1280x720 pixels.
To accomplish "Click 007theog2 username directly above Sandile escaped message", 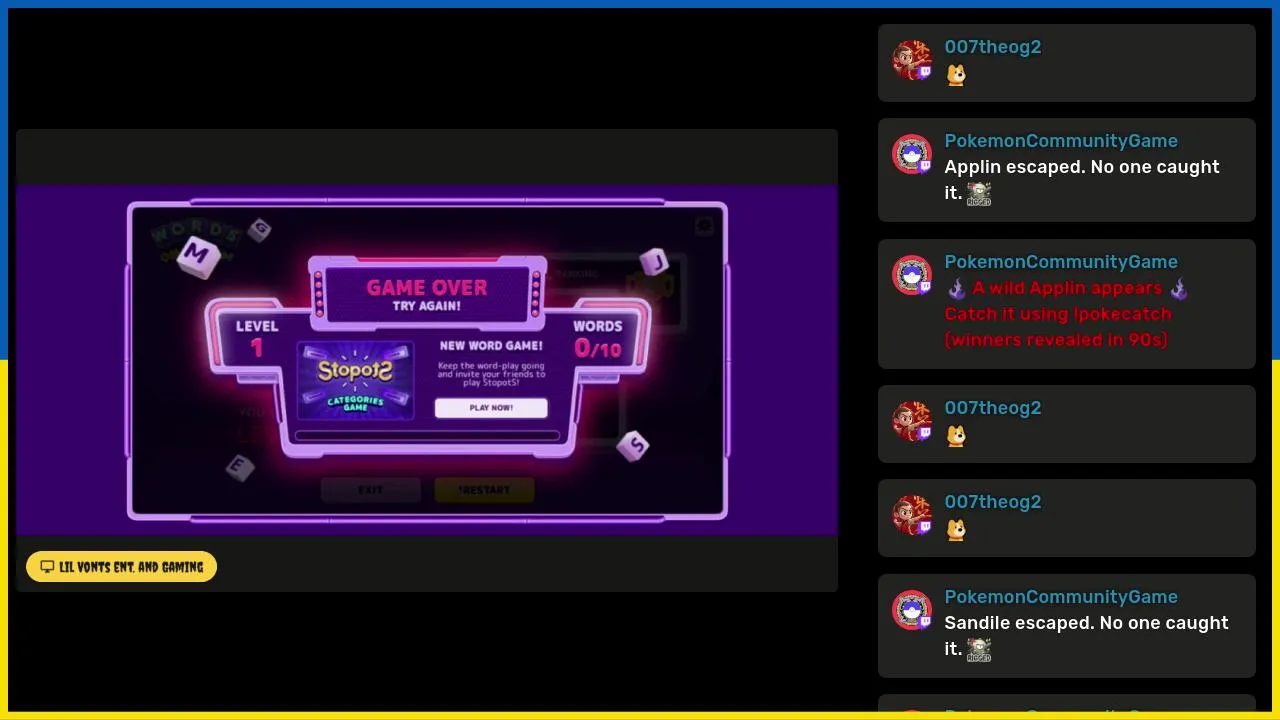I will click(993, 502).
